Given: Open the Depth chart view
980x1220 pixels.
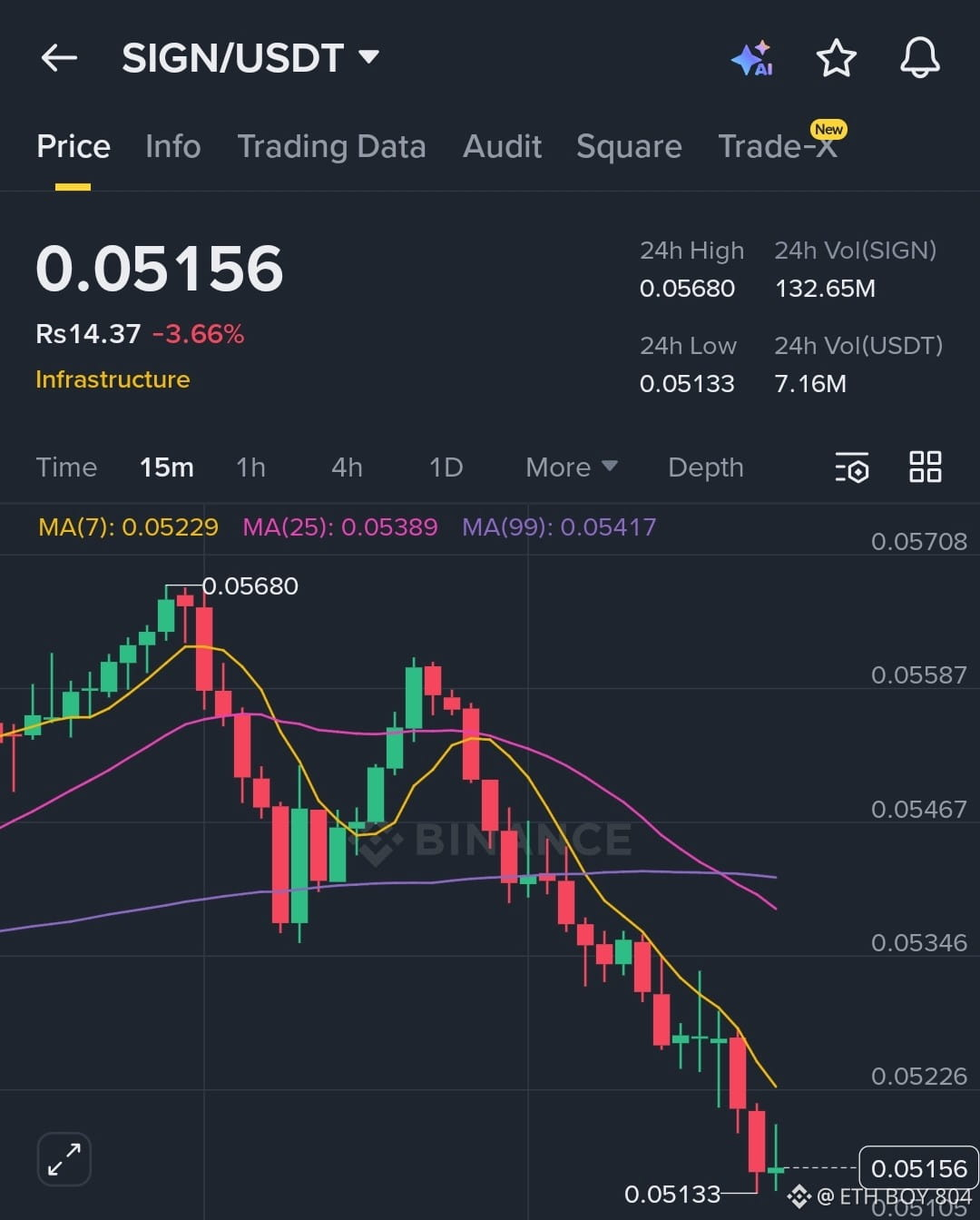Looking at the screenshot, I should point(705,467).
